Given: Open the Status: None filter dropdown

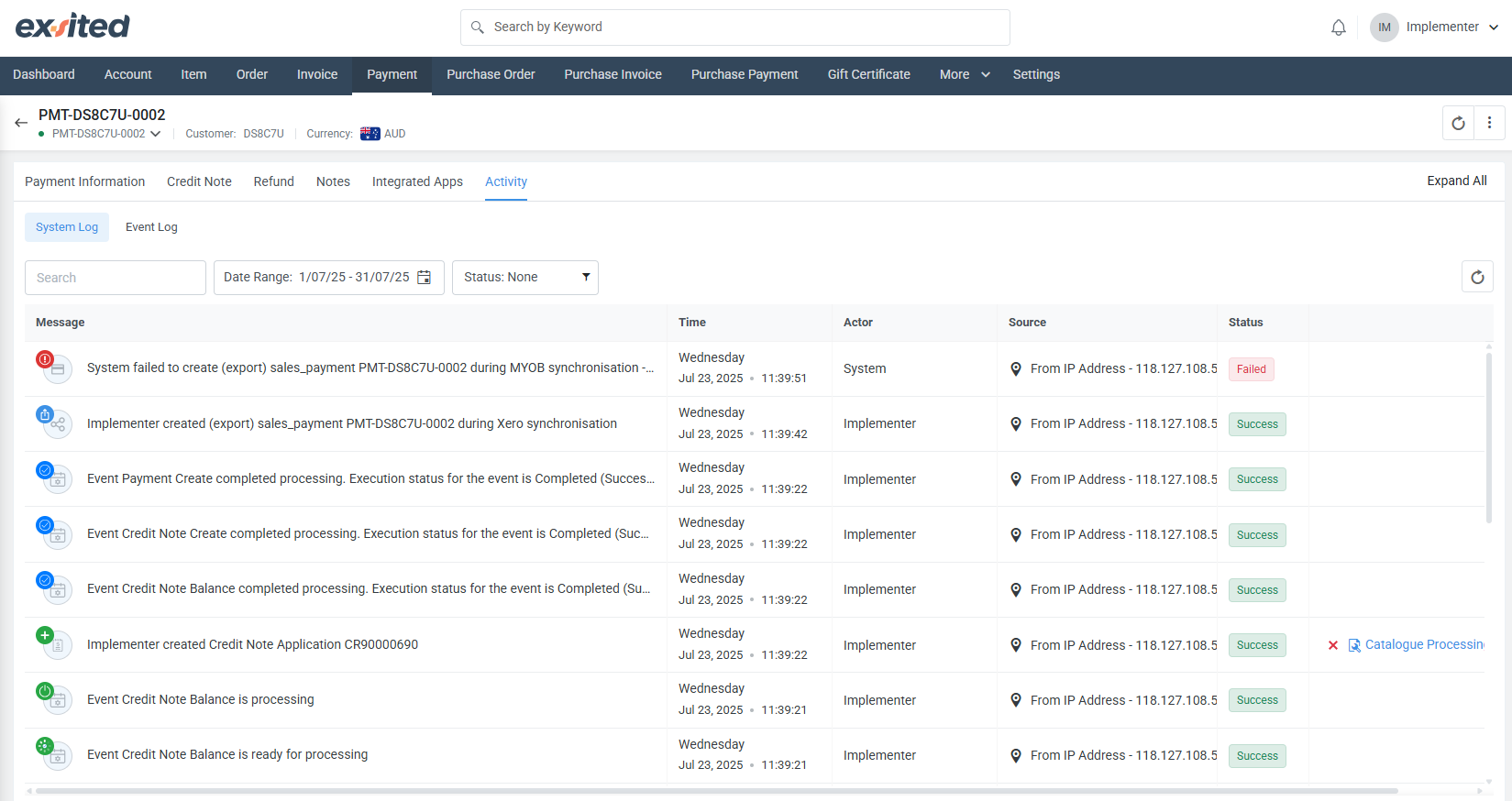Looking at the screenshot, I should point(525,277).
